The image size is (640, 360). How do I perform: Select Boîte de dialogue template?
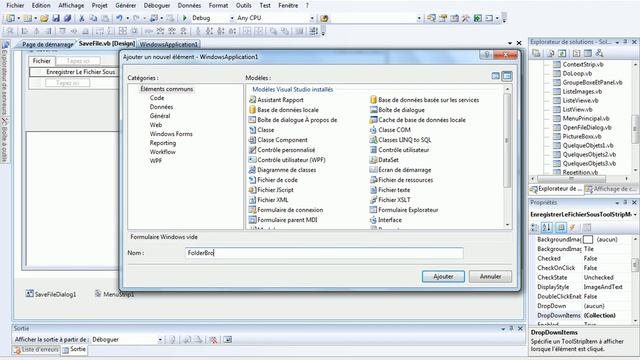pos(397,110)
